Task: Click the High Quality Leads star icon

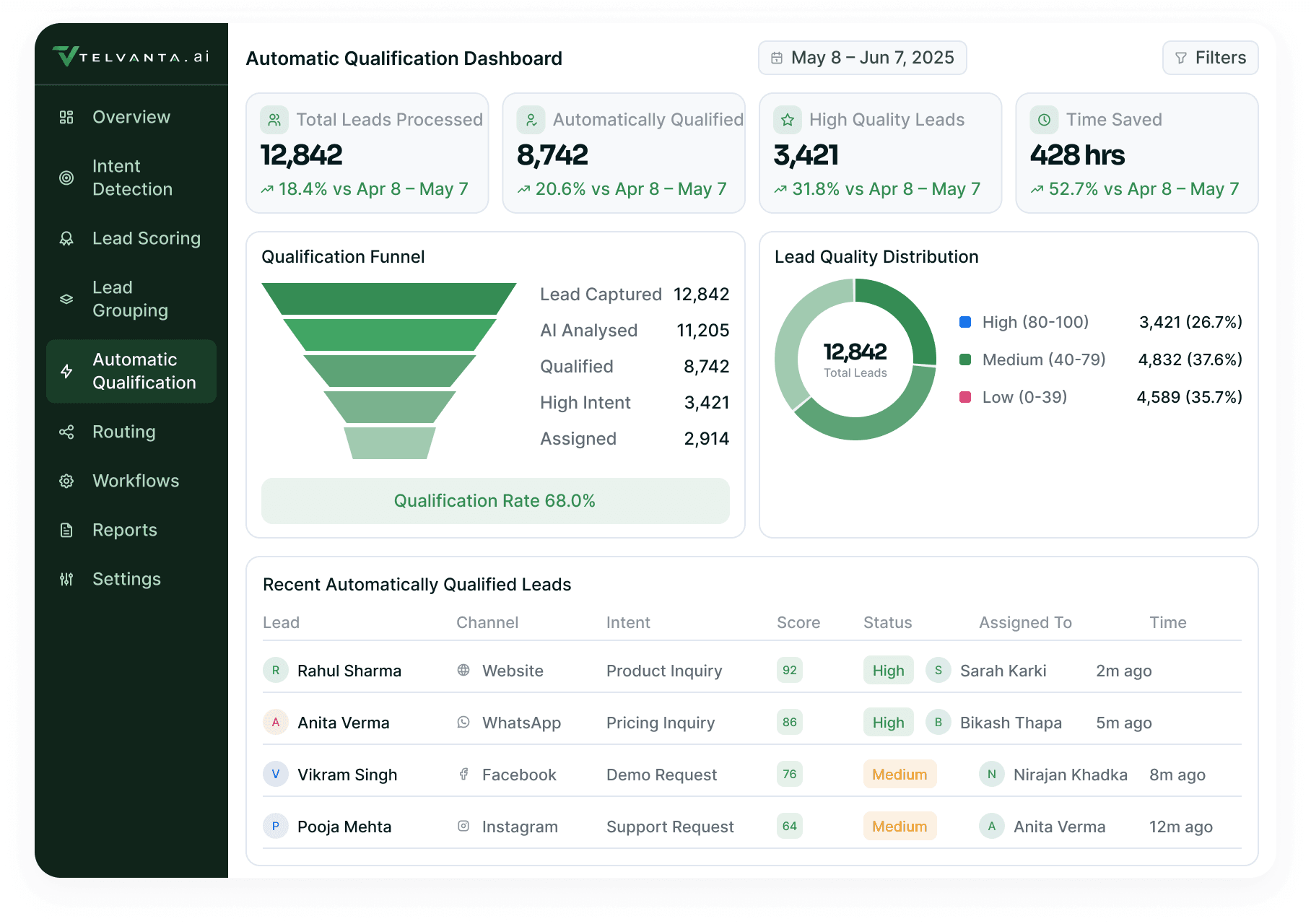Action: (x=788, y=120)
